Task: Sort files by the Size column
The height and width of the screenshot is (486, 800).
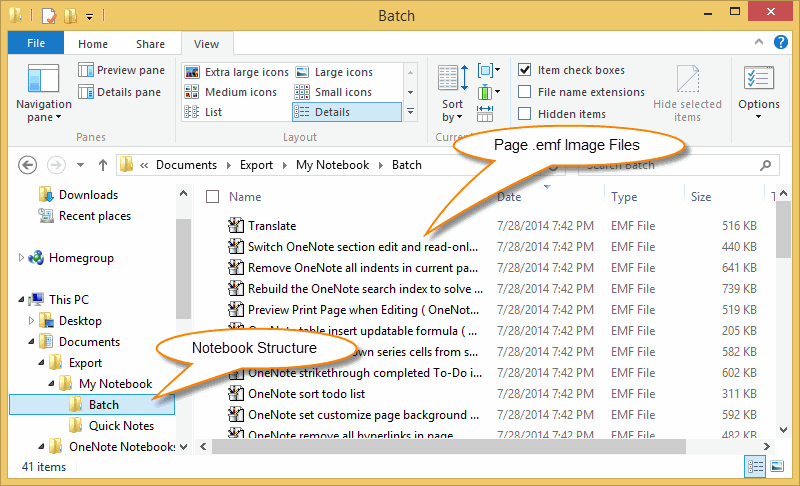Action: (701, 197)
